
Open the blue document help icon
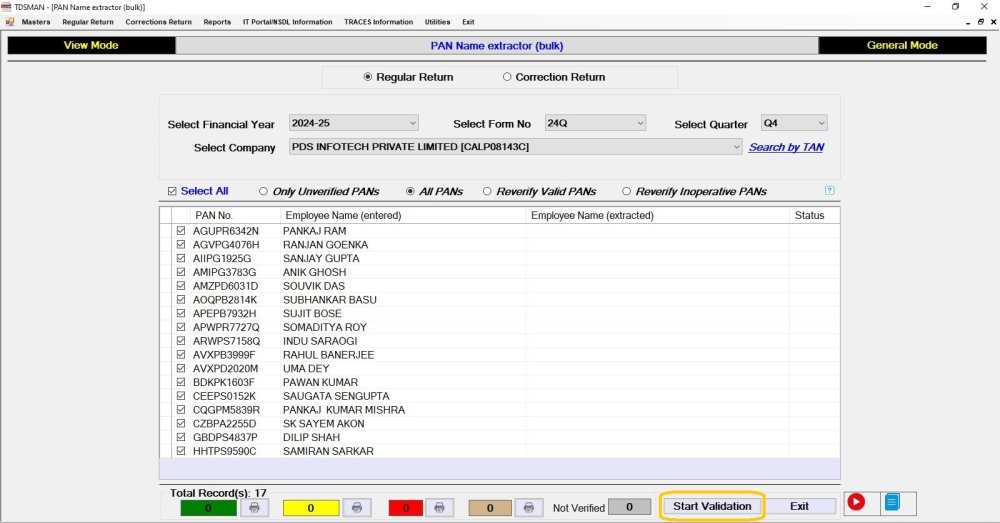click(892, 503)
